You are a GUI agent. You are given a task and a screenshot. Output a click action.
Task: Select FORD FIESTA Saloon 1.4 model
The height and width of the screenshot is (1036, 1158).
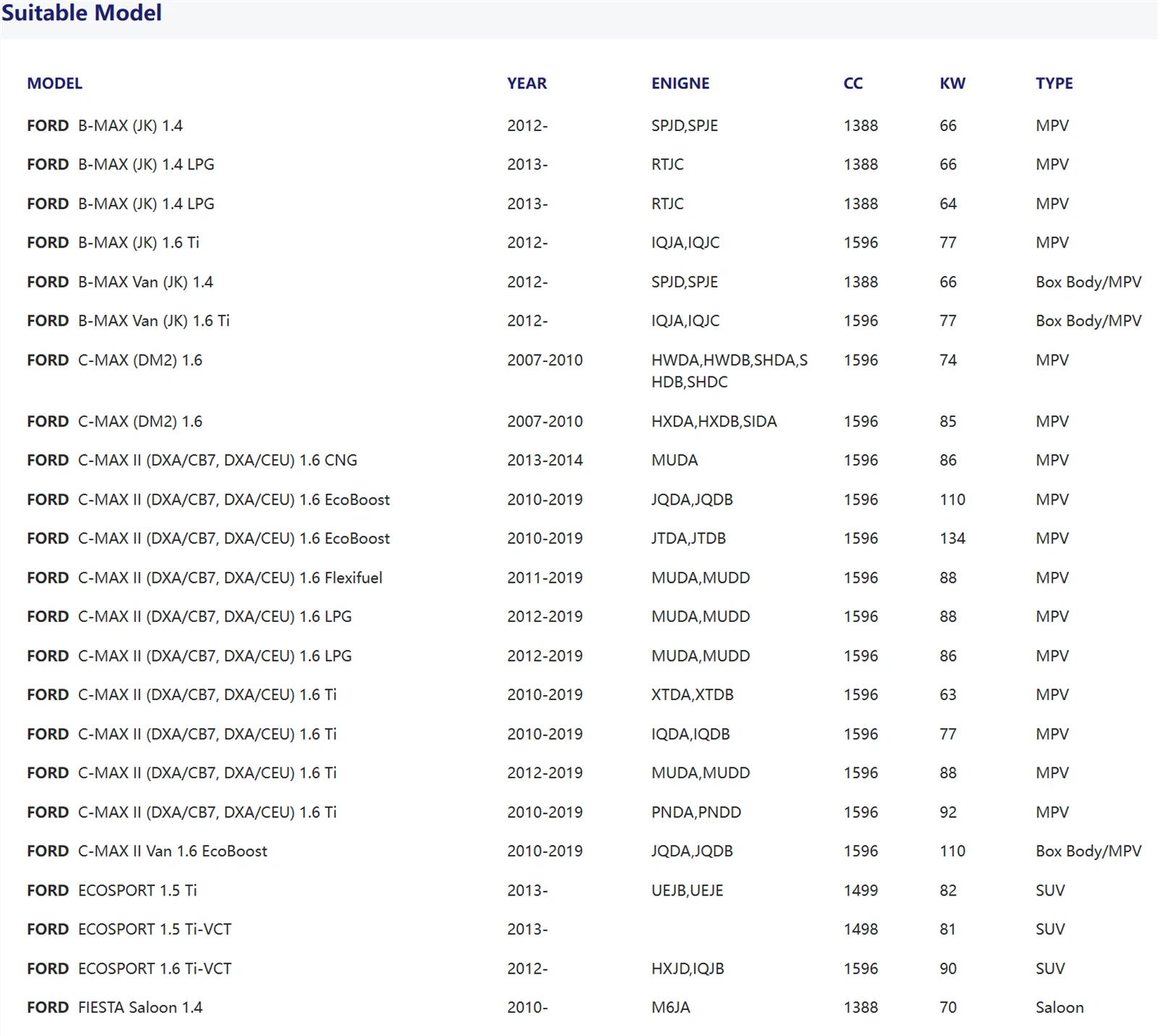pyautogui.click(x=115, y=1007)
